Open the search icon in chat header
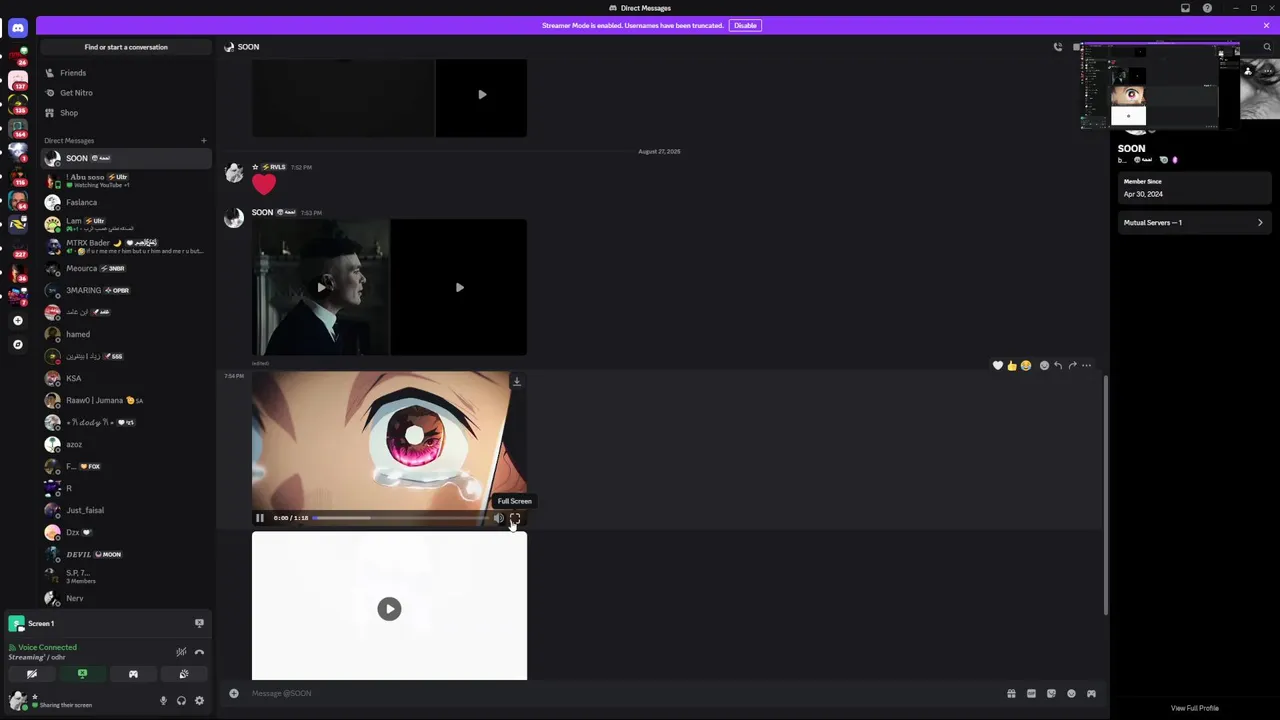 tap(1267, 47)
